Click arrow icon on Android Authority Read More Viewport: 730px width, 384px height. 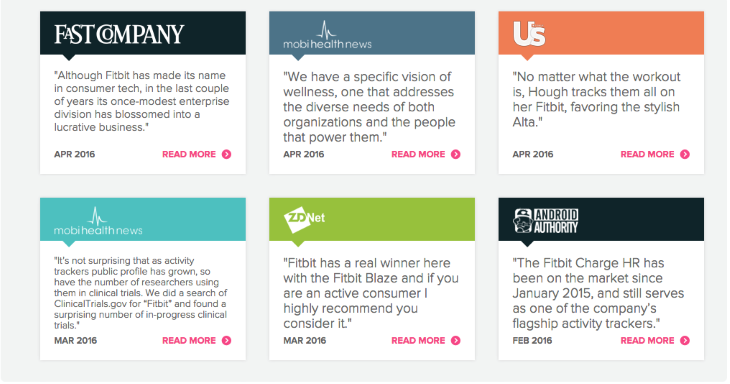tap(685, 340)
